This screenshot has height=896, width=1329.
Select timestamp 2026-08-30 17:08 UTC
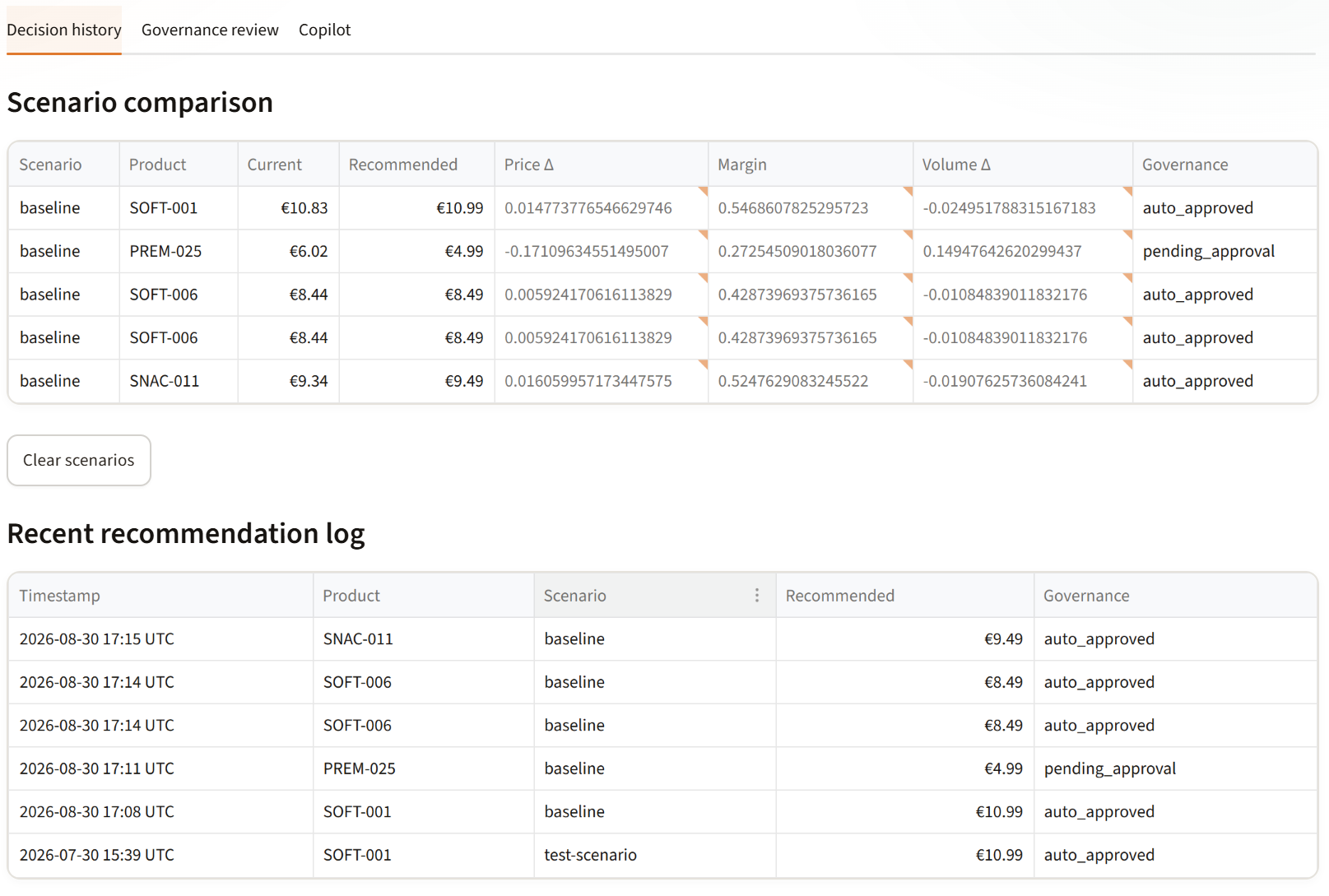point(160,812)
